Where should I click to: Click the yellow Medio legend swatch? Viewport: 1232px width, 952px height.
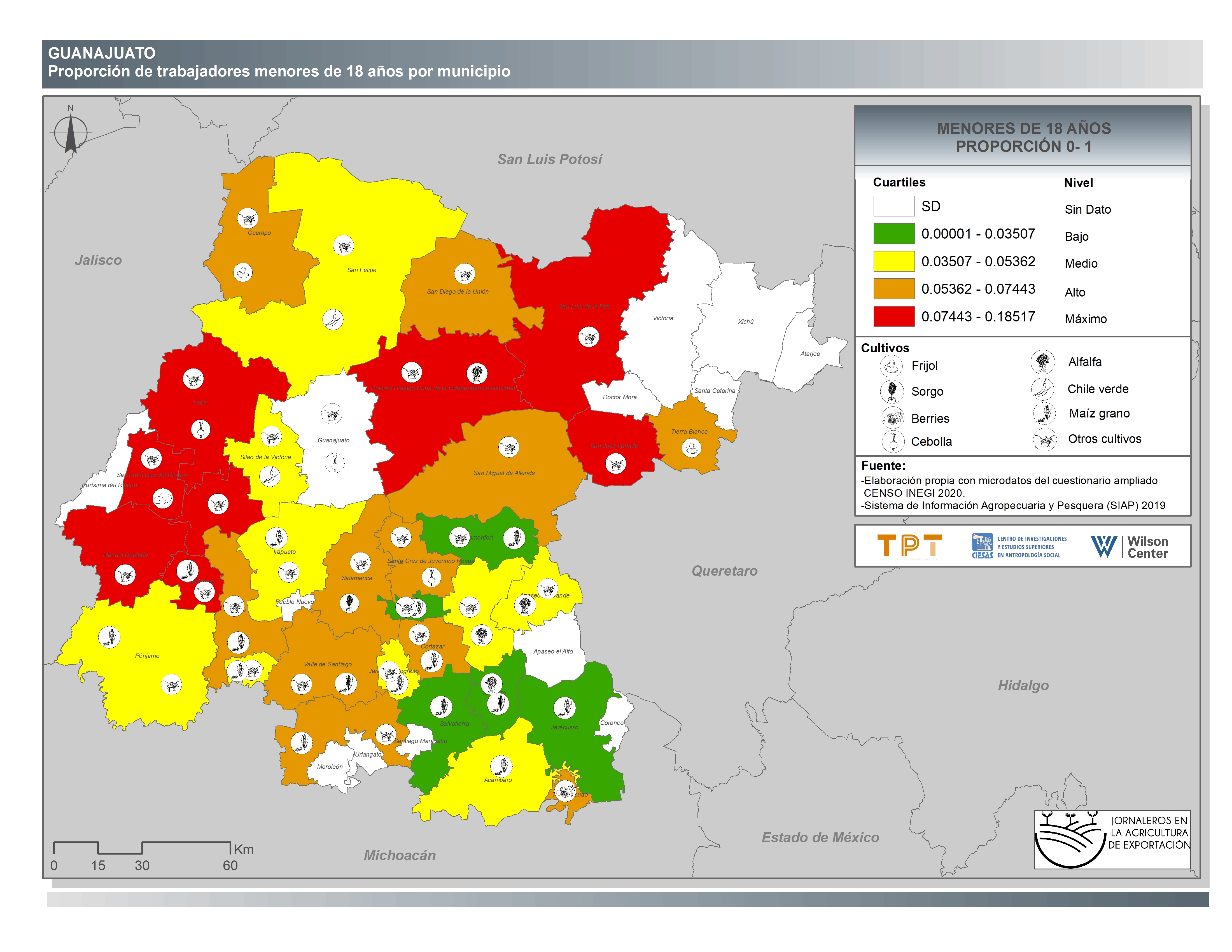click(x=893, y=261)
